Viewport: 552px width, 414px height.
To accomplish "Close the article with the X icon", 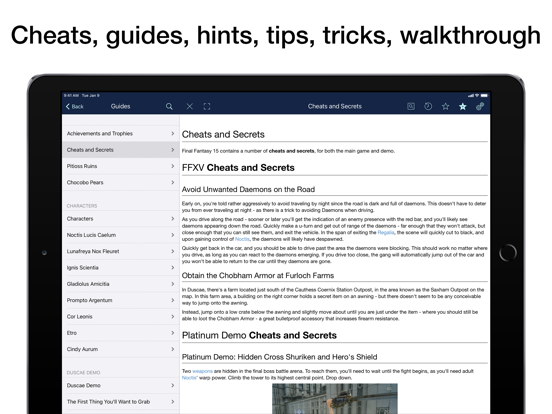I will point(189,106).
